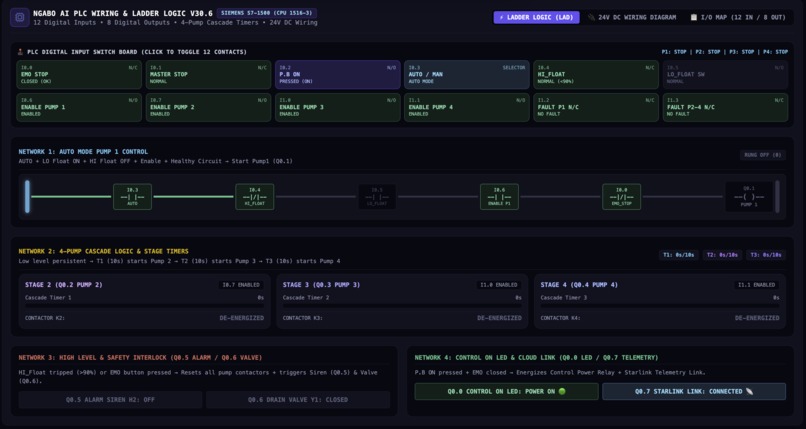Click the RUNG OFF (0) status badge
Screen dimensions: 806x429
[x=763, y=155]
